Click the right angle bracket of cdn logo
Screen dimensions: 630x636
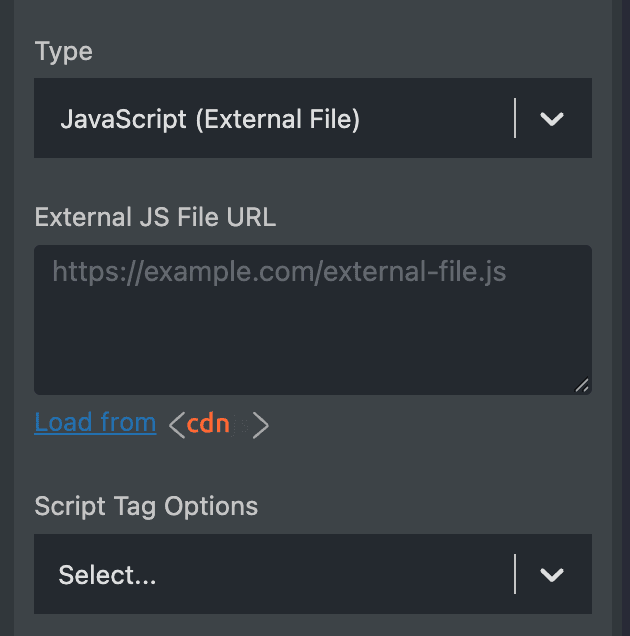pos(260,425)
